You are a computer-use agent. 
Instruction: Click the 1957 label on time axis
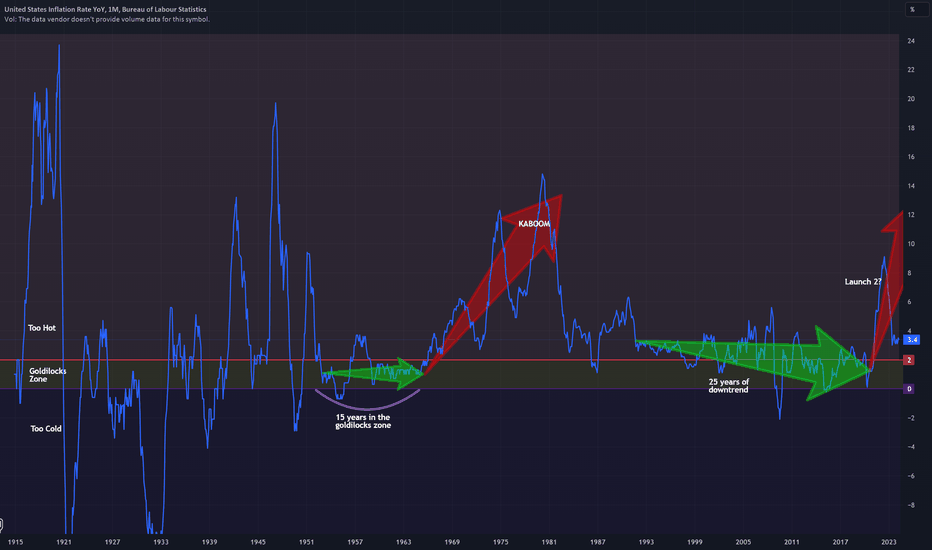tap(355, 542)
